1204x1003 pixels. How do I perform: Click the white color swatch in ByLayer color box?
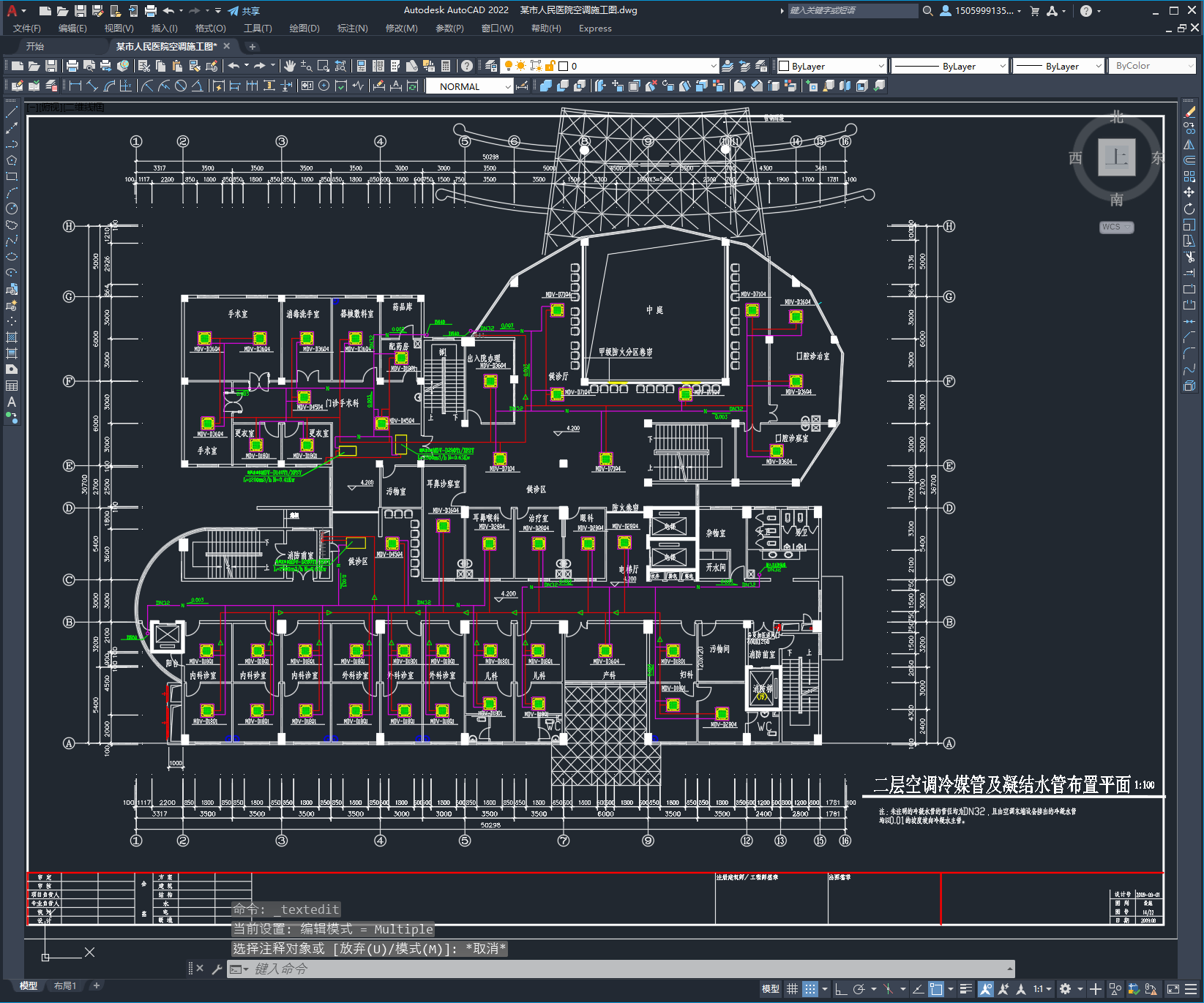[x=784, y=66]
